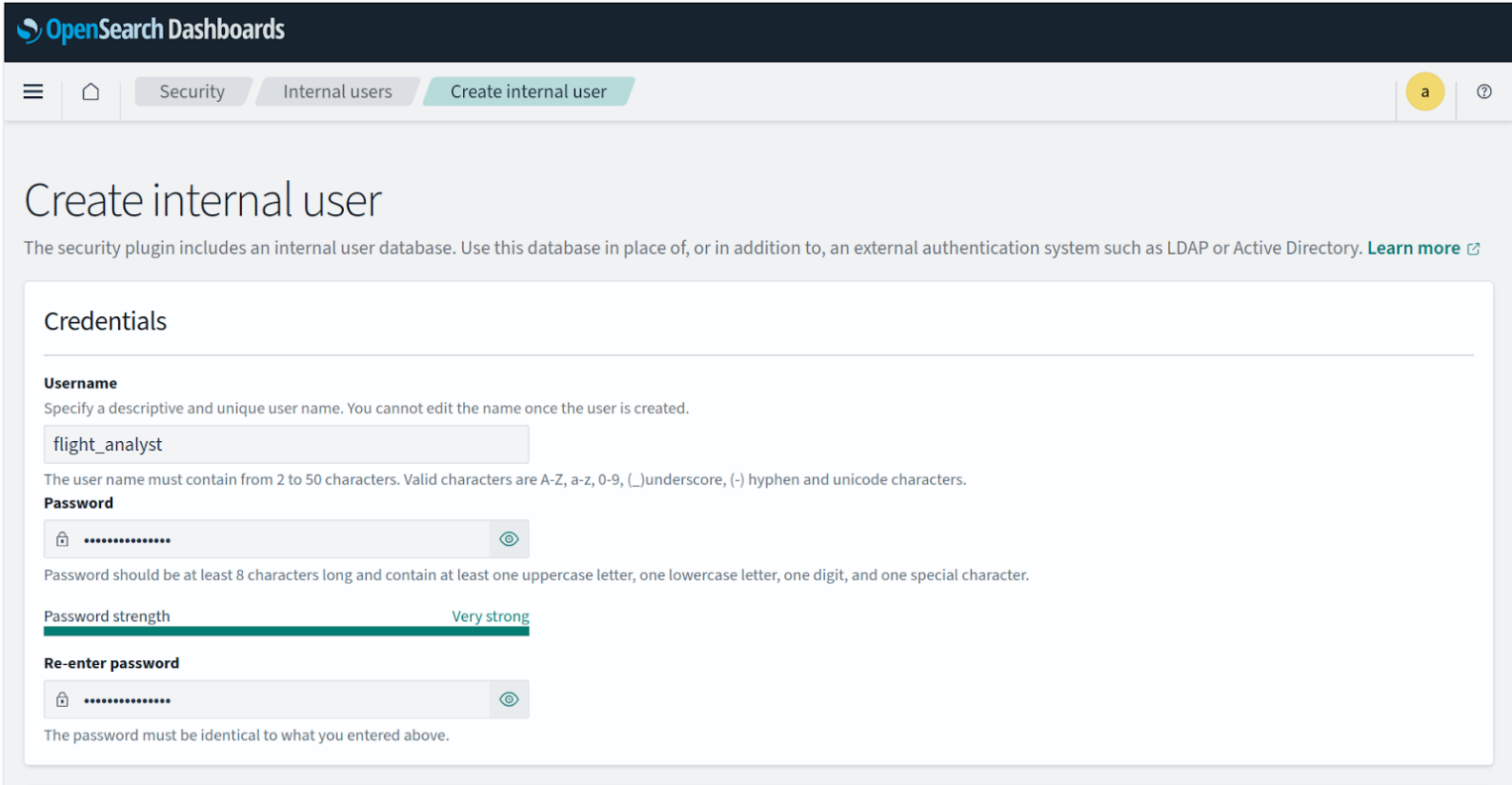Click the OpenSearch Dashboards logo
The height and width of the screenshot is (785, 1512).
click(151, 30)
